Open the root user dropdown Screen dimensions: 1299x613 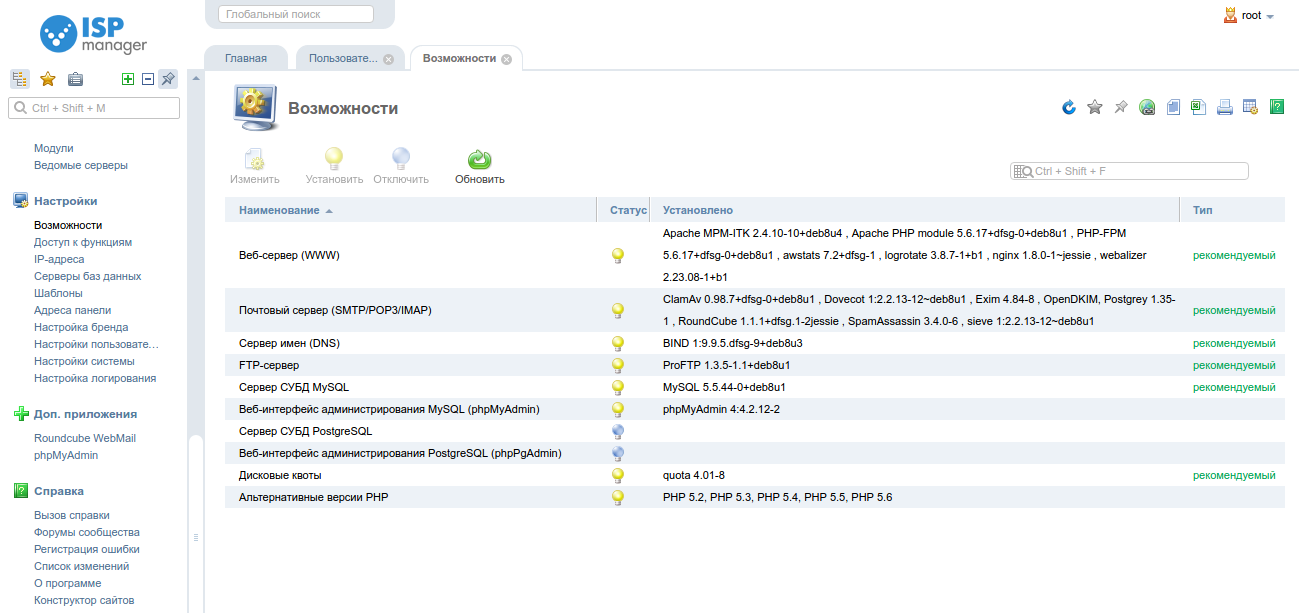tap(1250, 16)
